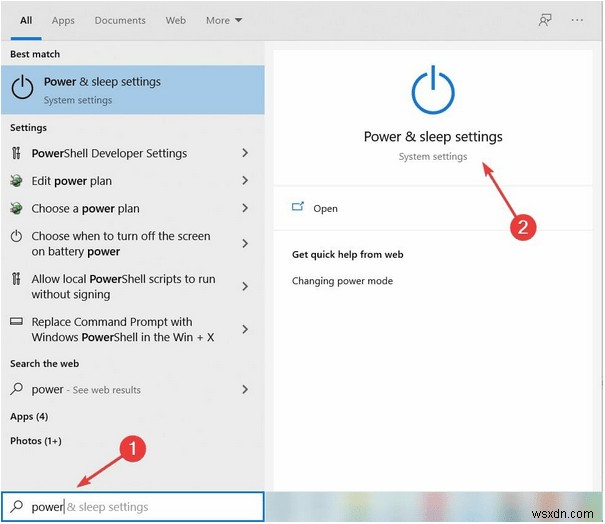Click power icon beside turn off screen
The width and height of the screenshot is (605, 524).
pos(16,236)
